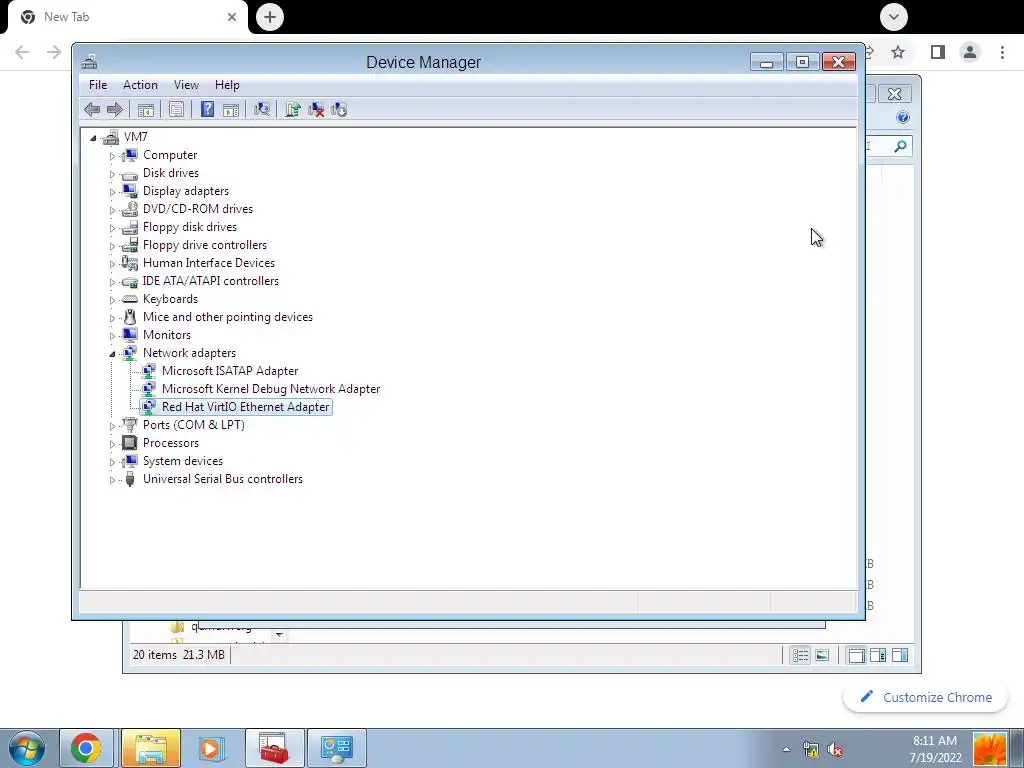Expand the Universal Serial Bus controllers arrow
1024x768 pixels.
click(112, 480)
